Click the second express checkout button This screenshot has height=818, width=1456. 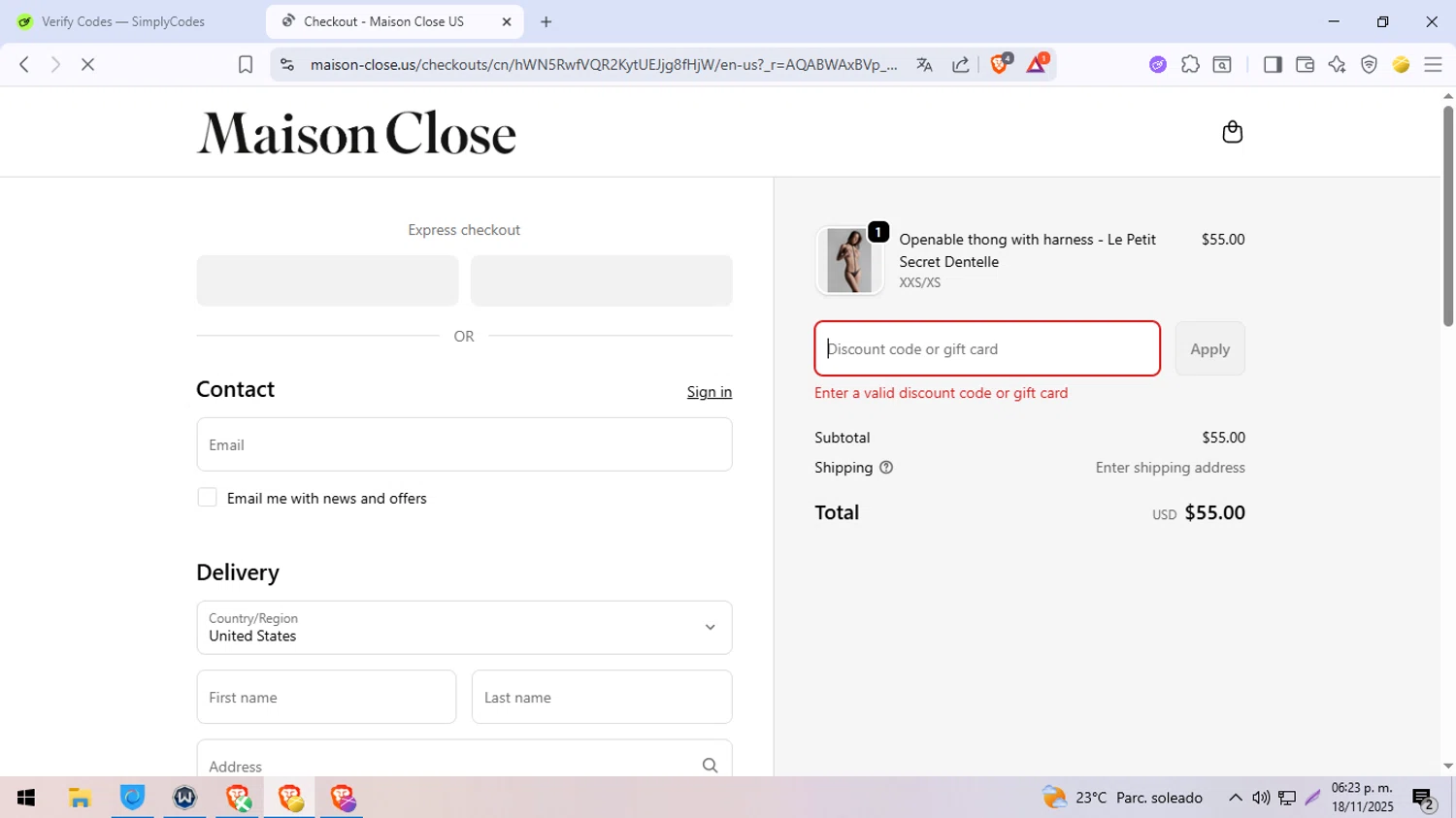point(601,280)
